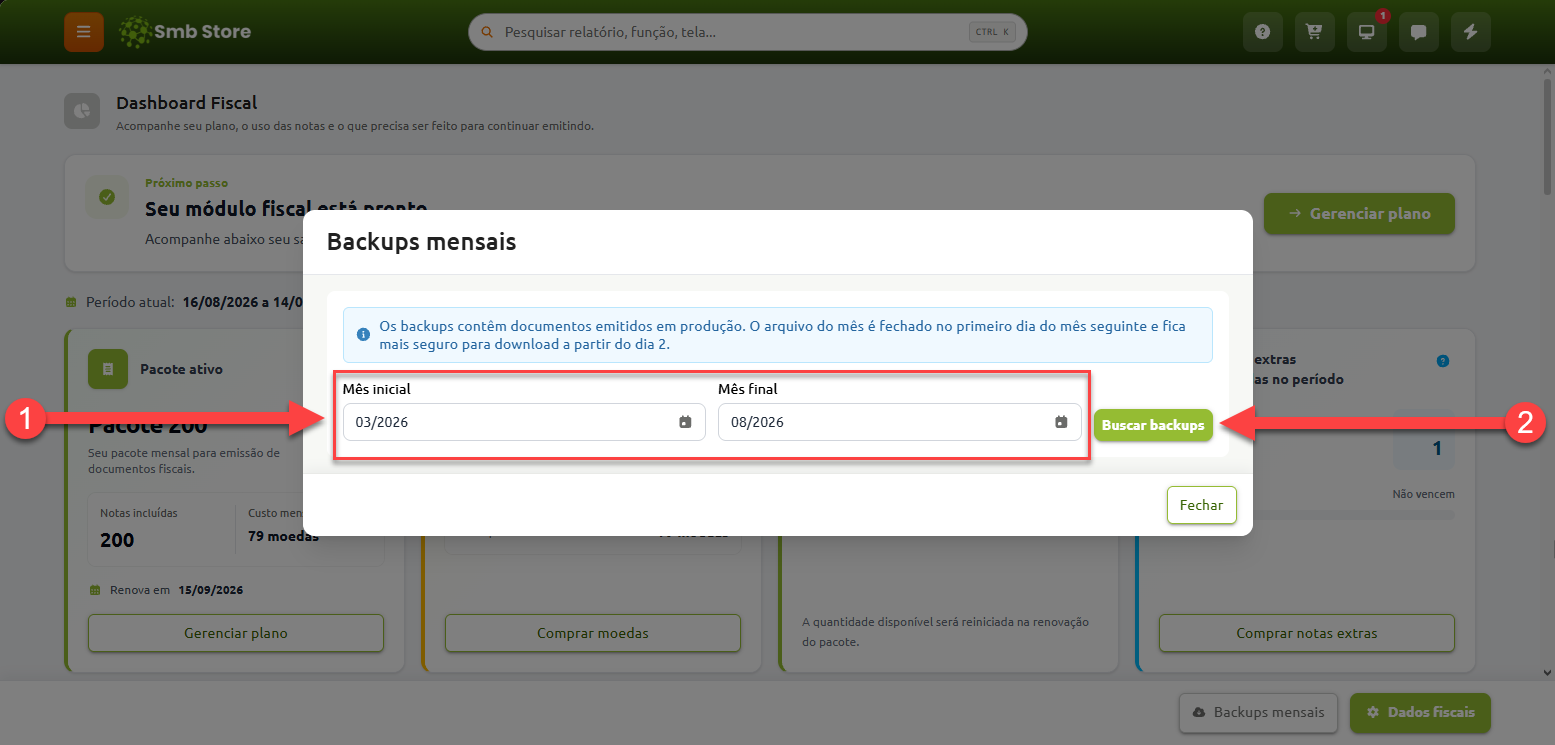This screenshot has width=1555, height=745.
Task: Click the search magnifier icon
Action: [488, 32]
